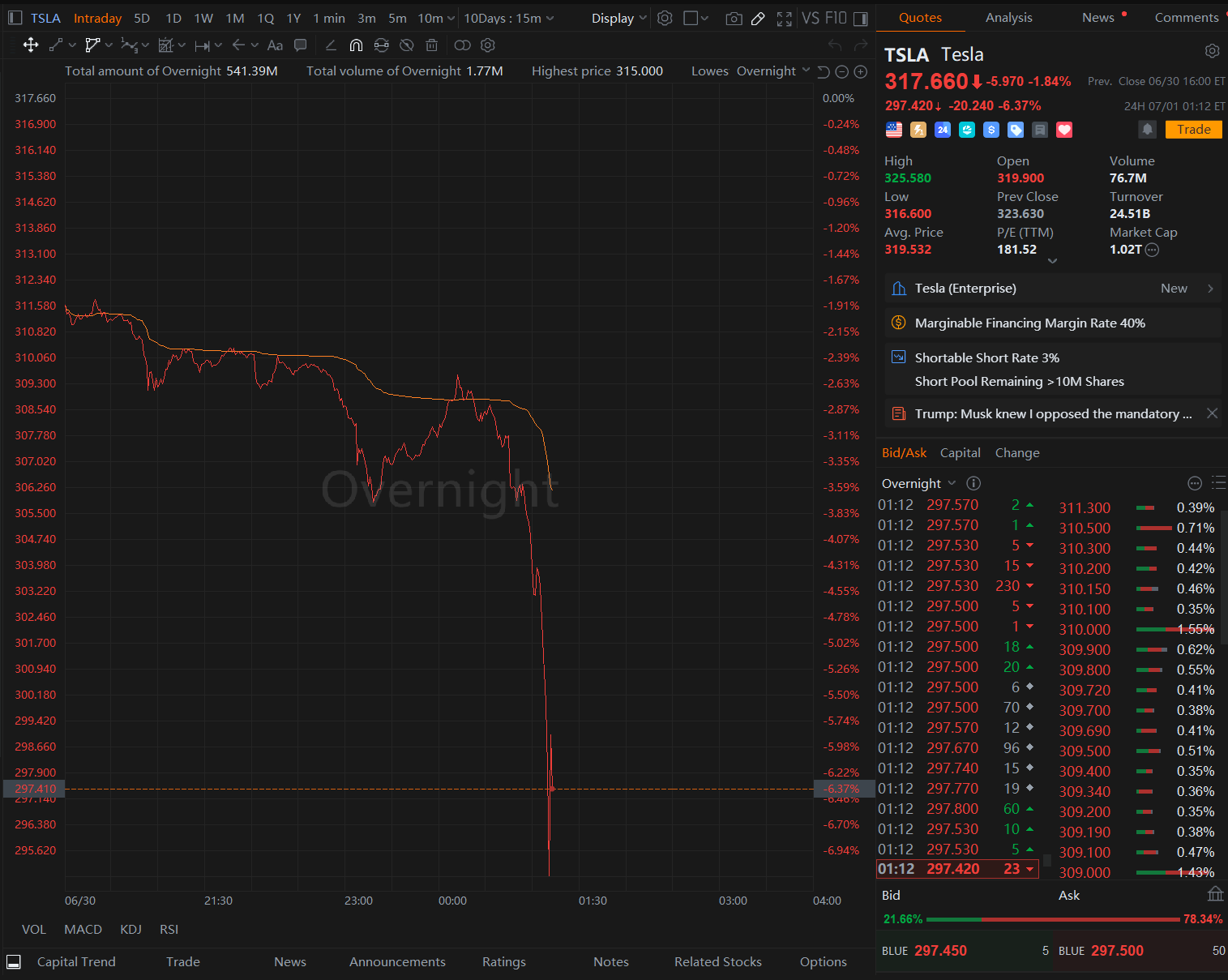Select the 5D timeframe
Screen dimensions: 1228x980
(x=142, y=18)
